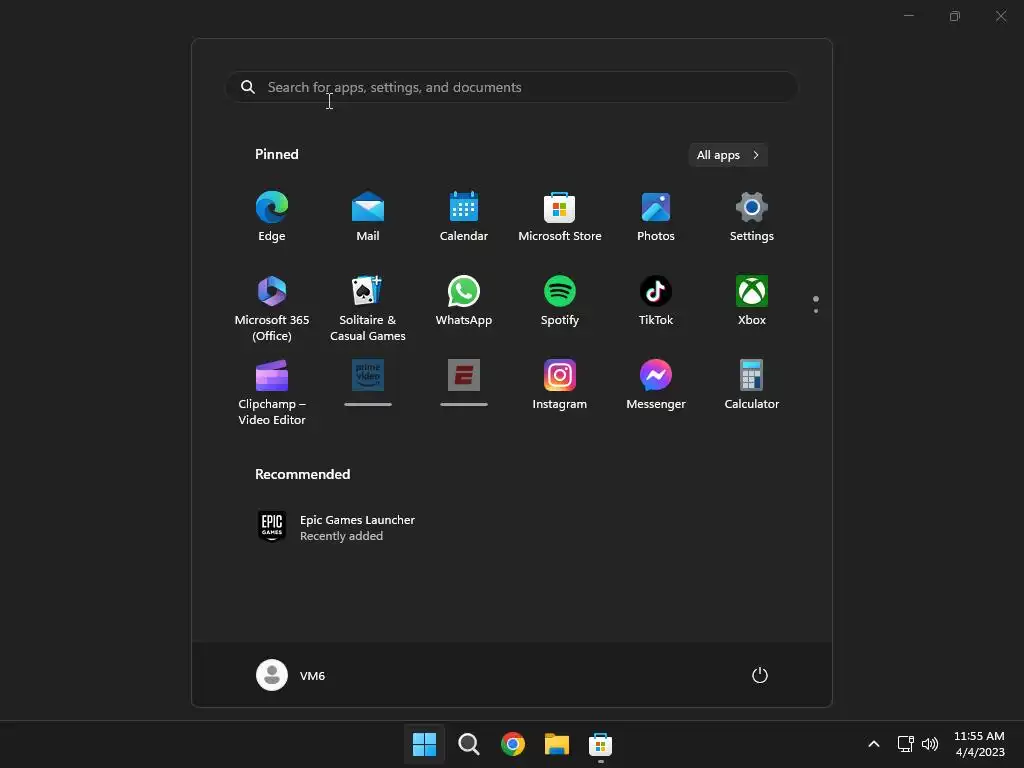Open the Edge browser from pinned apps
The width and height of the screenshot is (1024, 768).
(272, 216)
